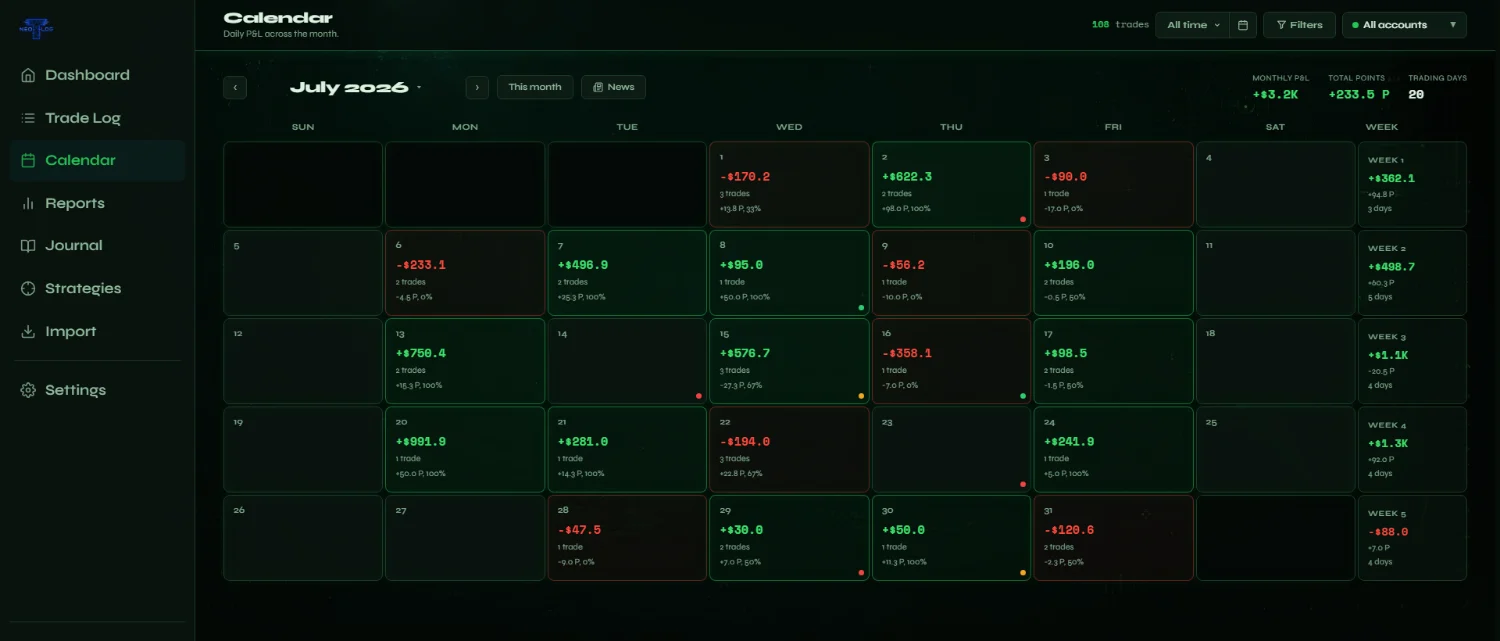
Task: Select July 13 cell showing +$750.4
Action: 465,361
